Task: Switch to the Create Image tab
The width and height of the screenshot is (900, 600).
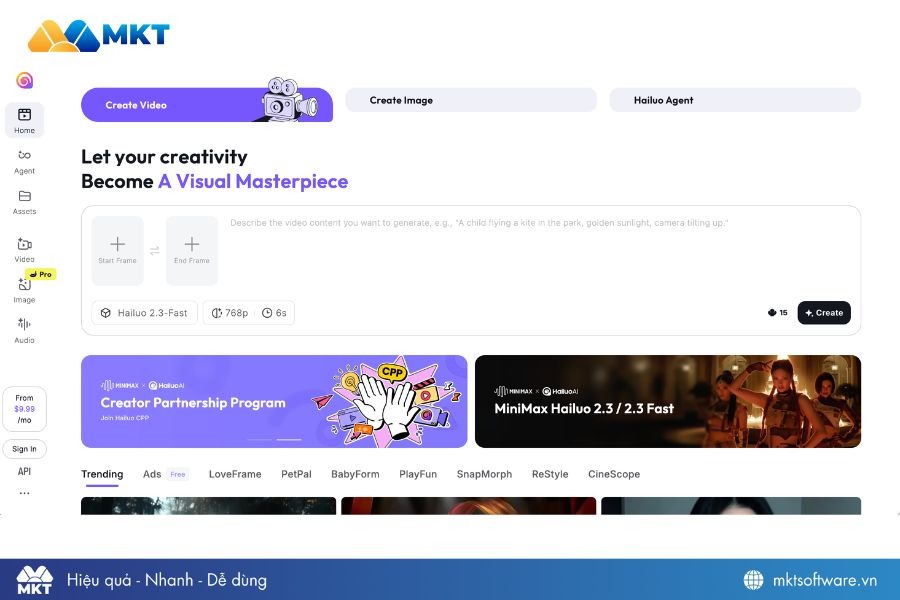Action: 470,100
